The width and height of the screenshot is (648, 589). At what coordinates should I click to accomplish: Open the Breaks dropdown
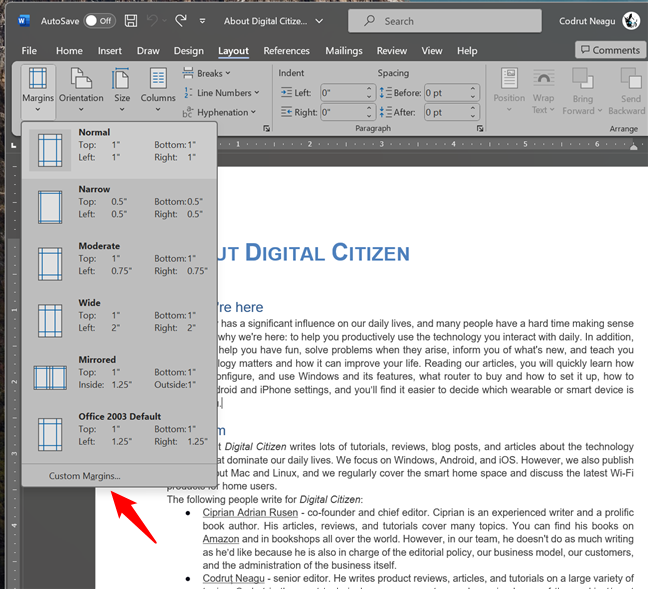(x=207, y=73)
